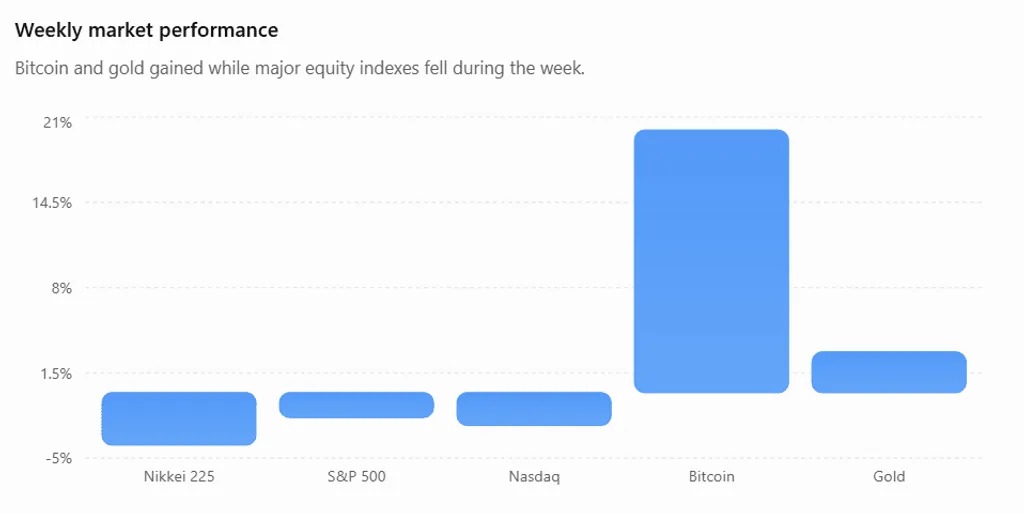Click the -5% y-axis tick label
The width and height of the screenshot is (1024, 514).
tap(59, 458)
